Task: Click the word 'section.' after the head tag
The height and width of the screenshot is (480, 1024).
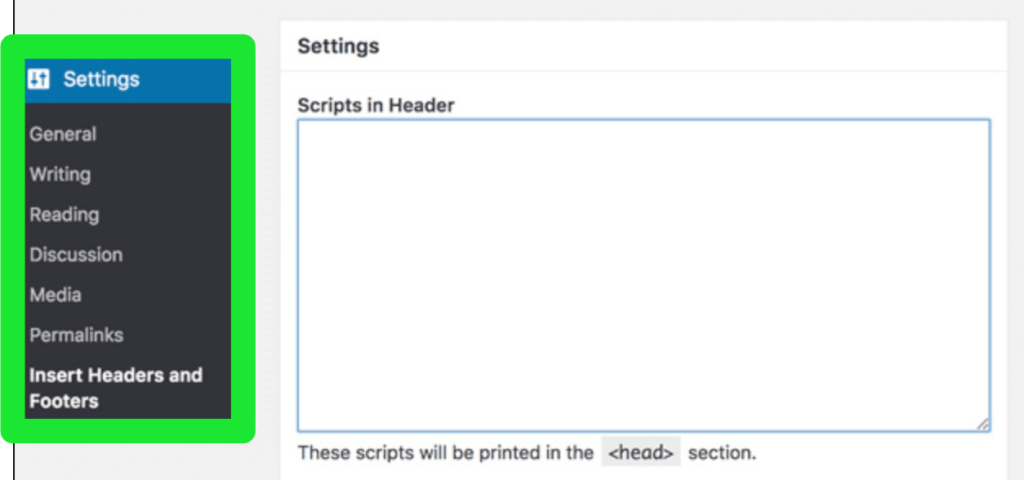Action: (x=722, y=453)
